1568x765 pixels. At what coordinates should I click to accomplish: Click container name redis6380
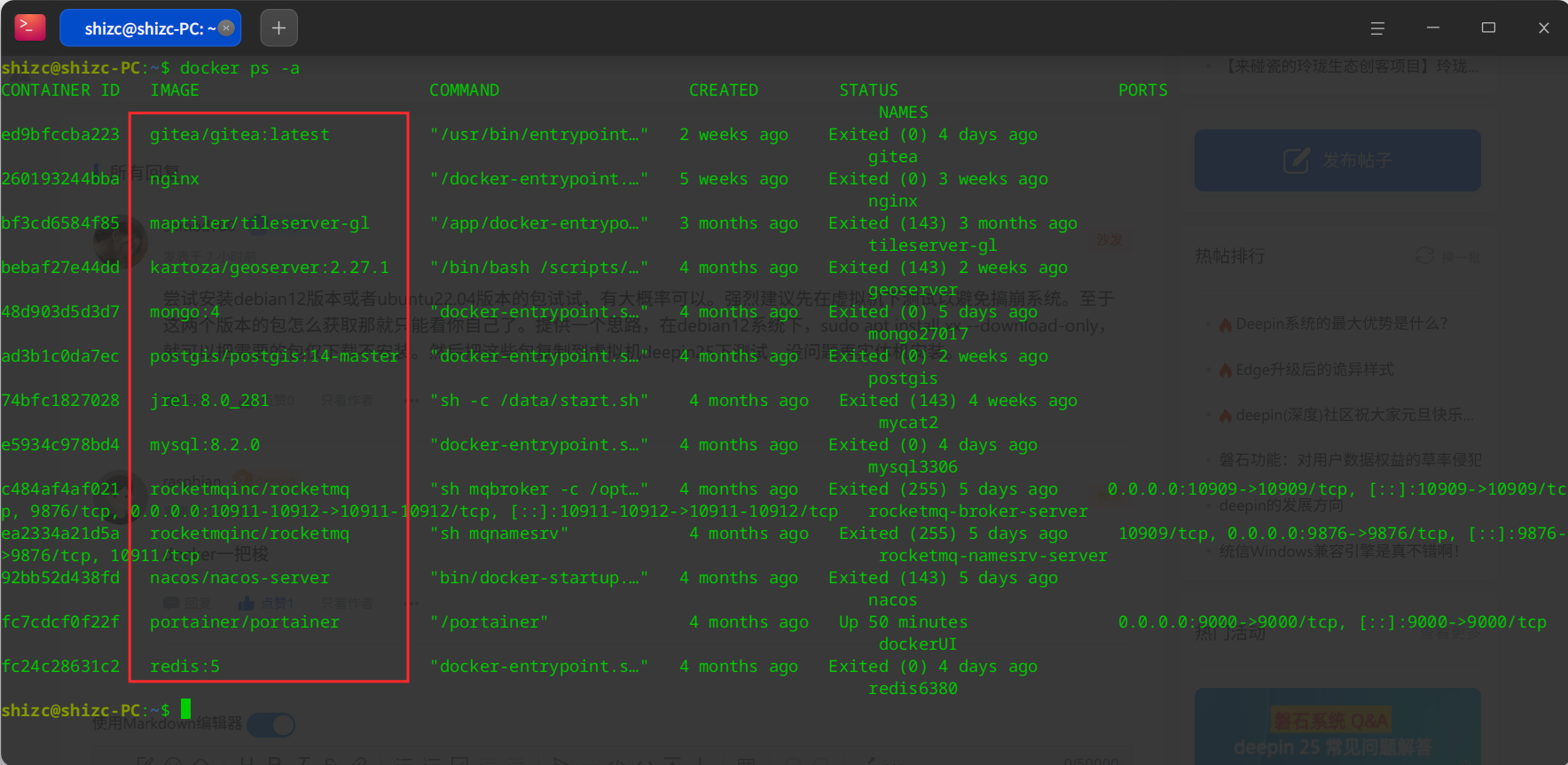[913, 689]
